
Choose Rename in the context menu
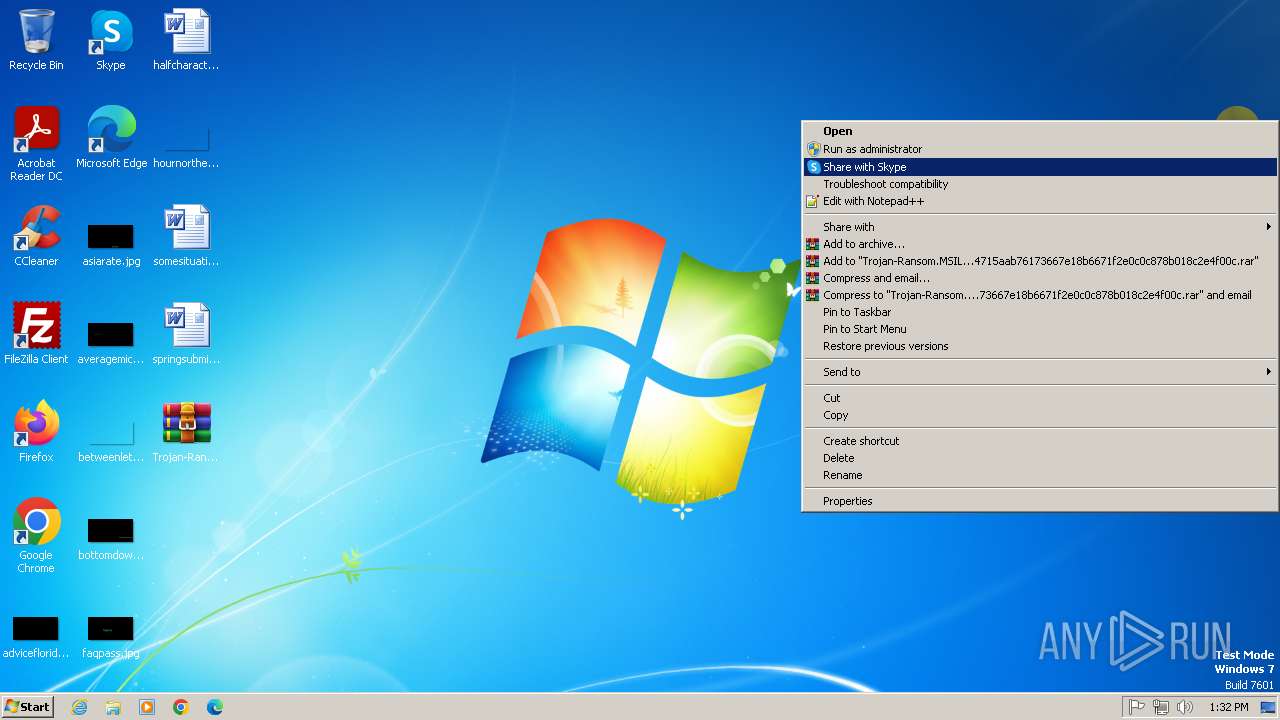pos(1040,475)
